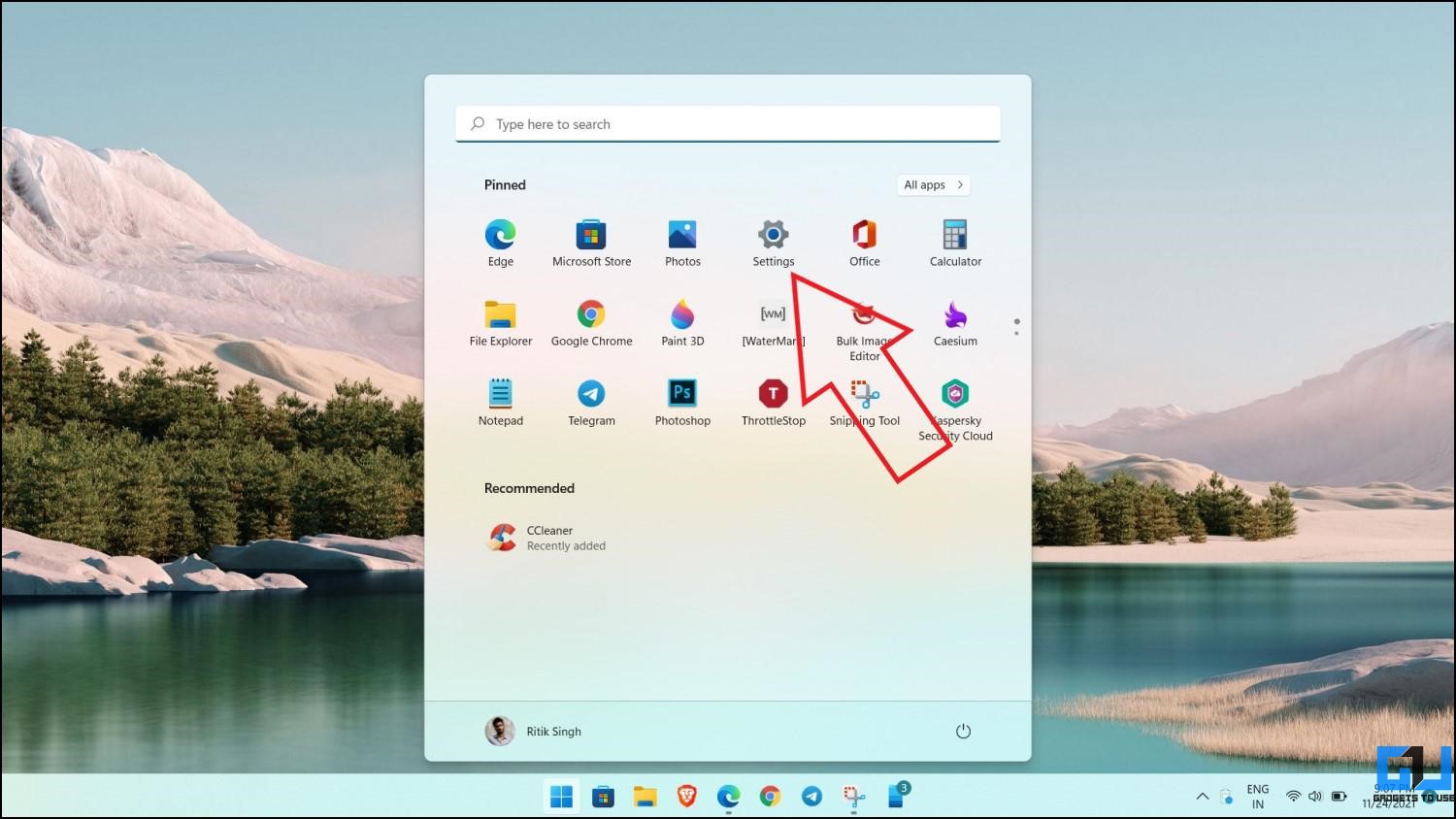1456x819 pixels.
Task: Open File Explorer from pinned apps
Action: click(501, 323)
